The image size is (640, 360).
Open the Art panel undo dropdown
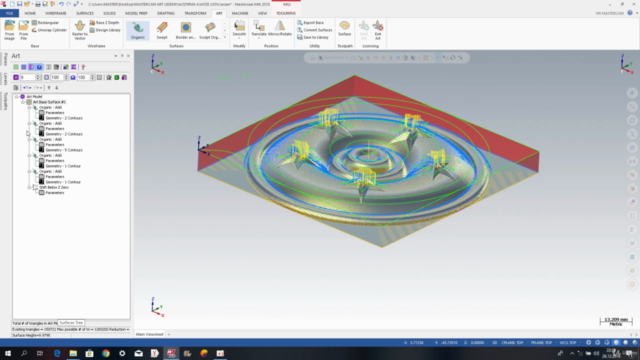30,88
